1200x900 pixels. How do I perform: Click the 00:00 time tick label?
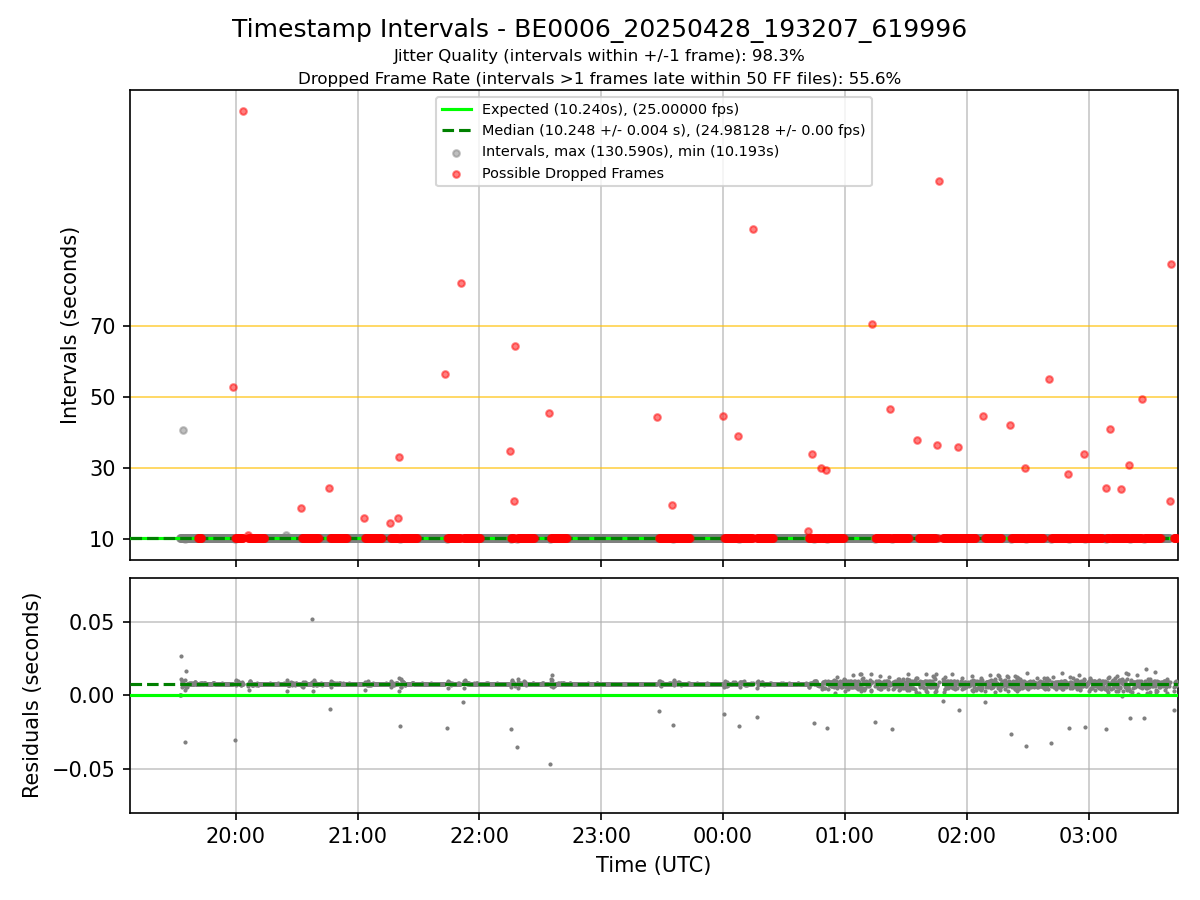coord(723,835)
